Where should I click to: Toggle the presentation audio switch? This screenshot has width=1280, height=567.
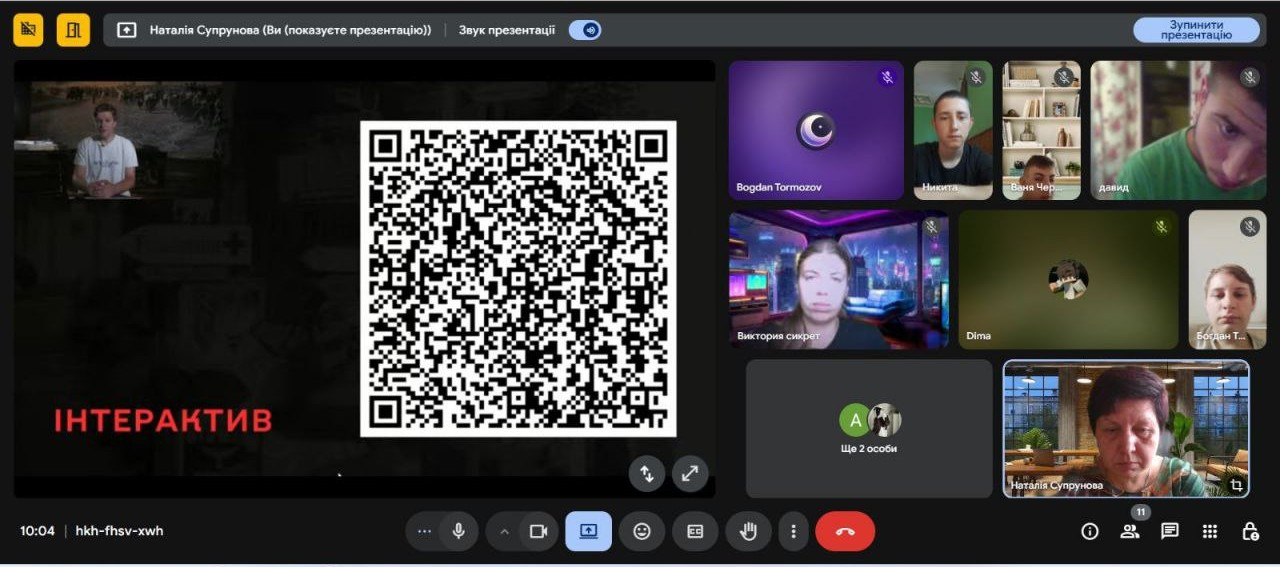tap(585, 30)
